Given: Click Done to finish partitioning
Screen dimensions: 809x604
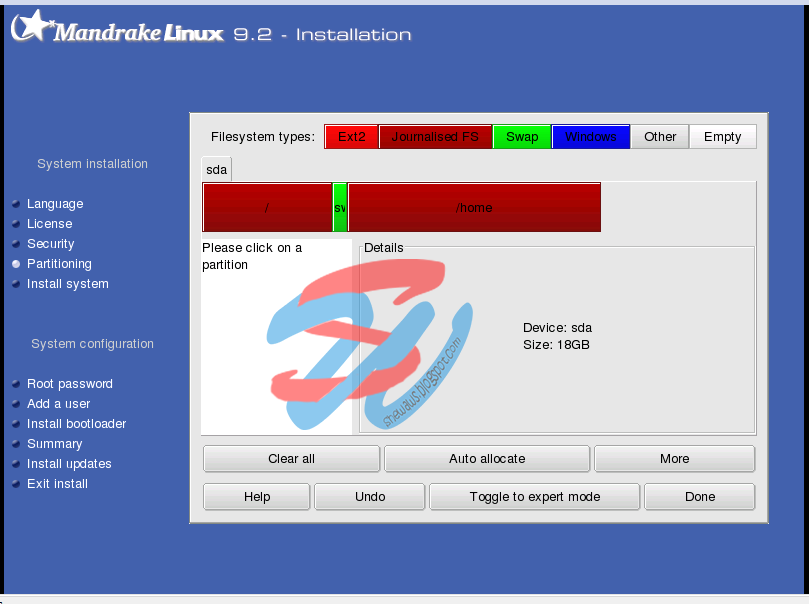Looking at the screenshot, I should pyautogui.click(x=699, y=496).
